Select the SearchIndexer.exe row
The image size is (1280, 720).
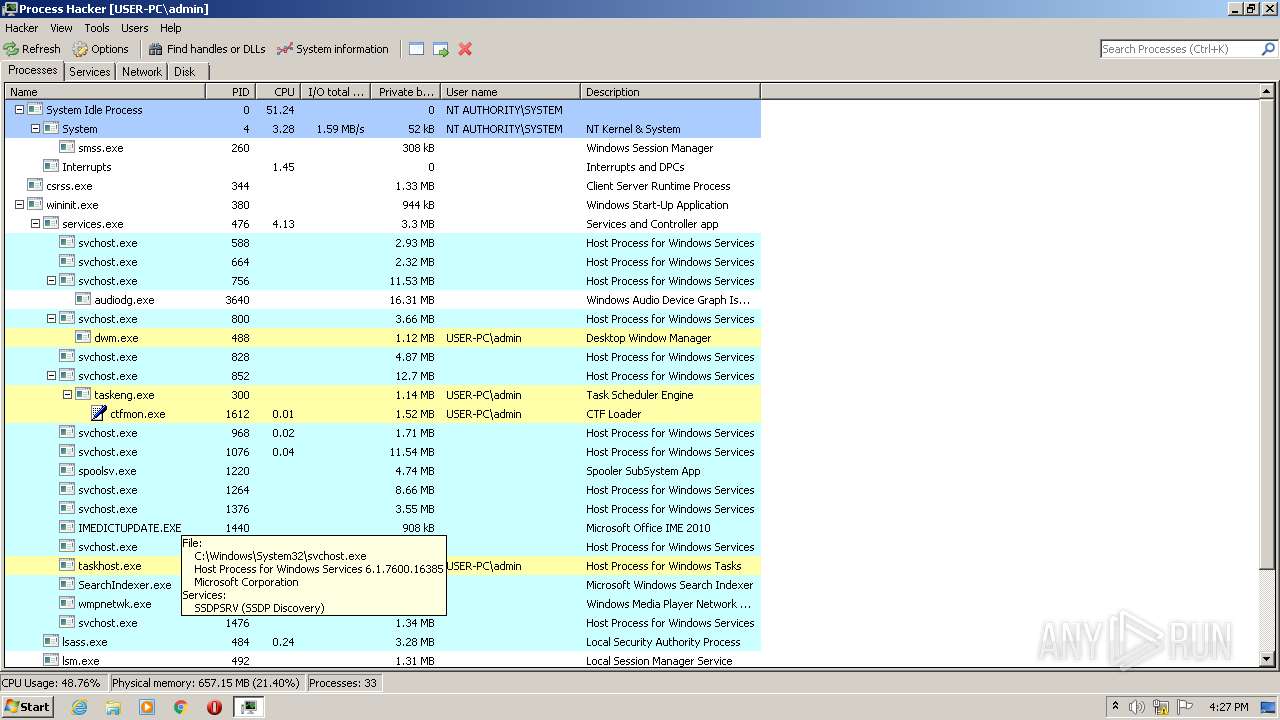tap(383, 585)
